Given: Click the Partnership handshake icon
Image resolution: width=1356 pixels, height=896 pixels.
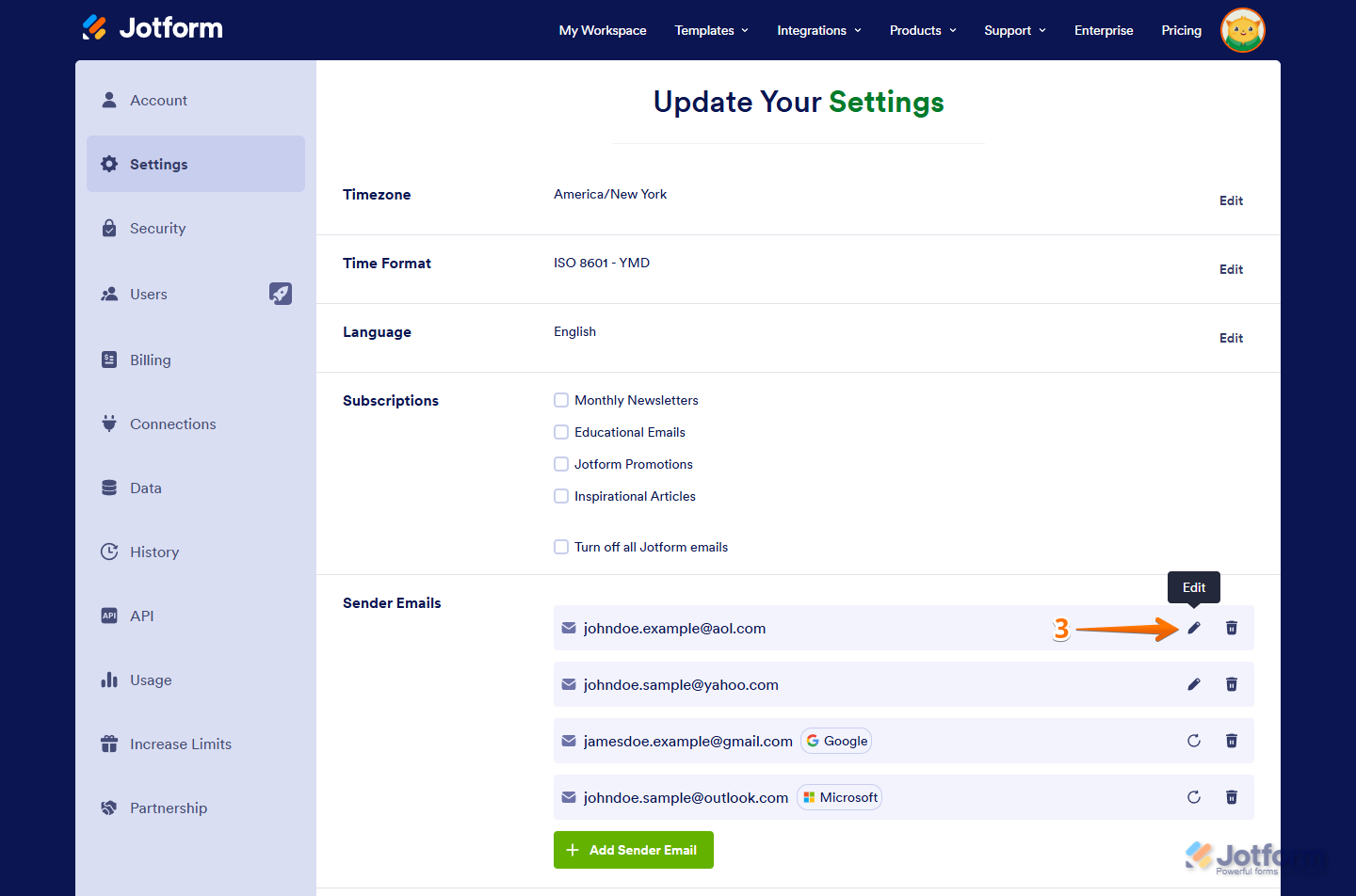Looking at the screenshot, I should pos(109,808).
